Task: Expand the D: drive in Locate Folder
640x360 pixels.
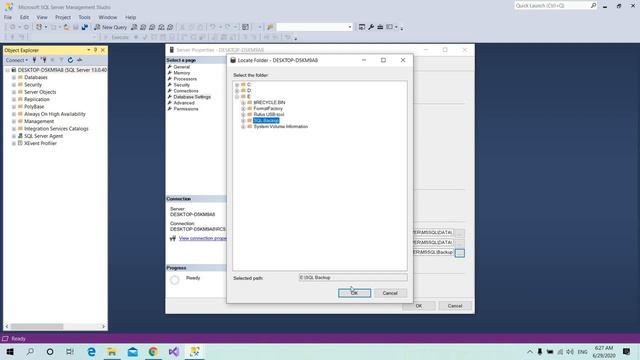Action: click(237, 90)
